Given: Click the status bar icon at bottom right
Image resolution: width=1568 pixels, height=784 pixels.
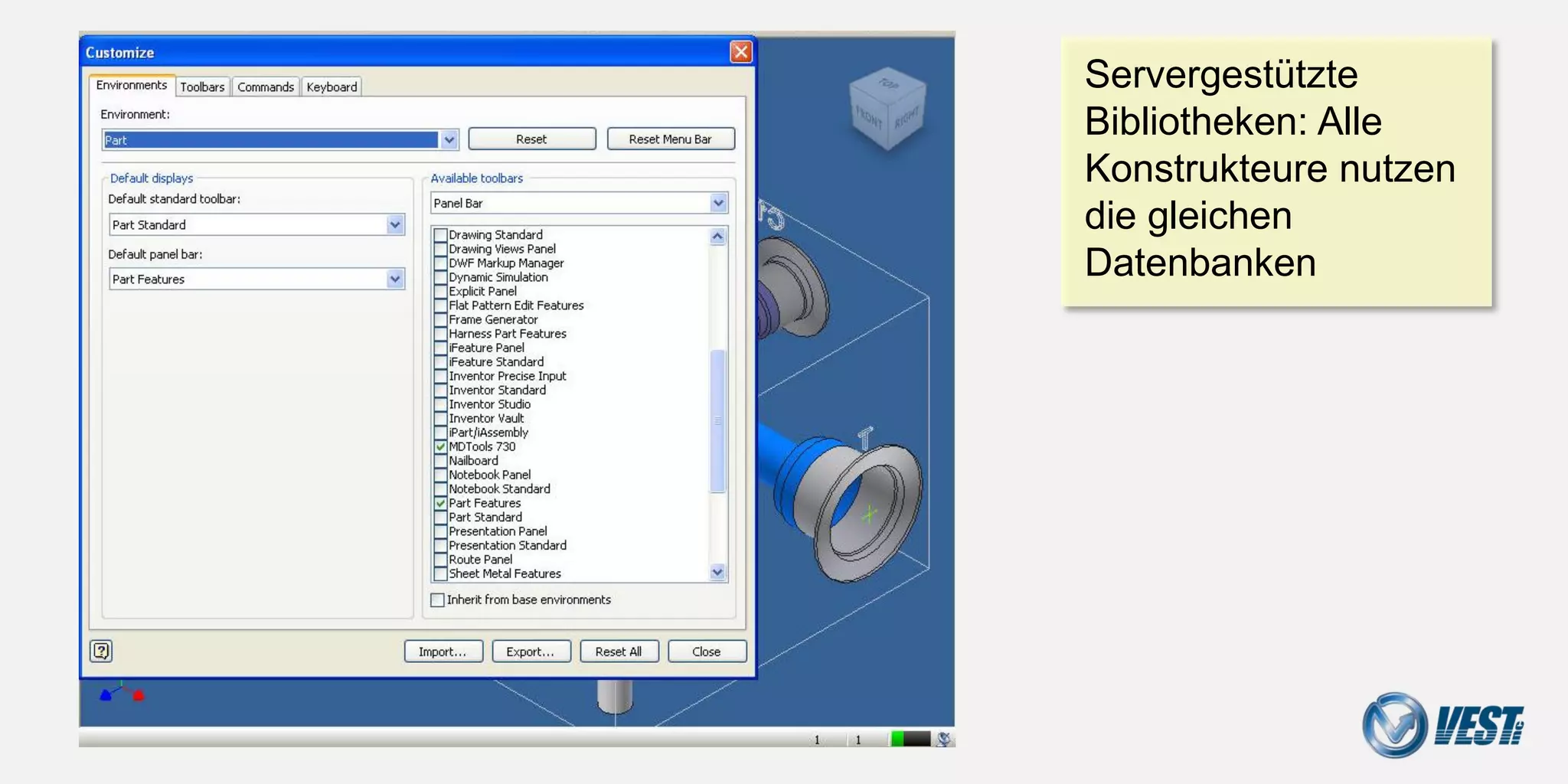Looking at the screenshot, I should 945,739.
